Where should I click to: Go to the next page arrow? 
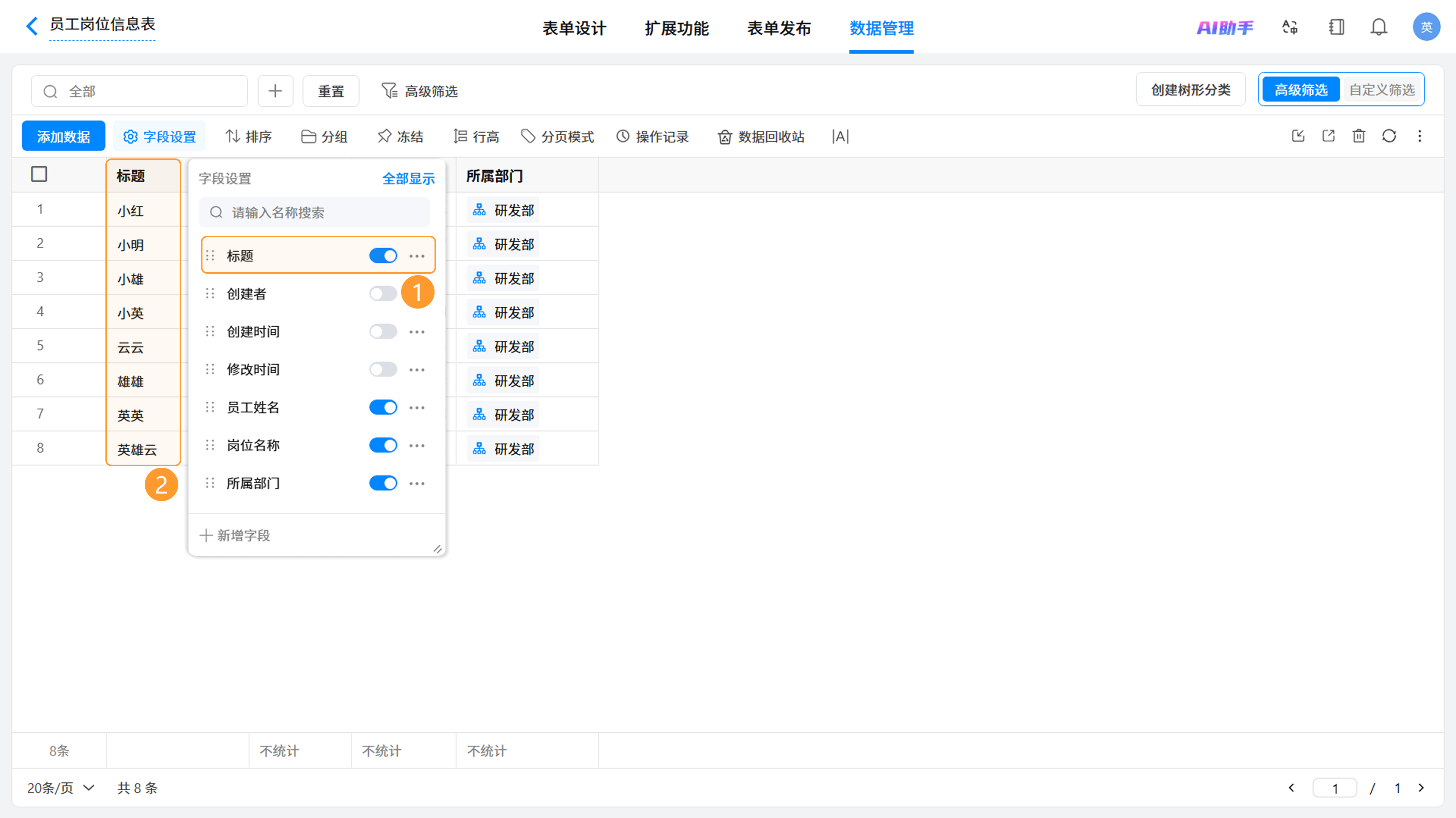click(x=1421, y=788)
